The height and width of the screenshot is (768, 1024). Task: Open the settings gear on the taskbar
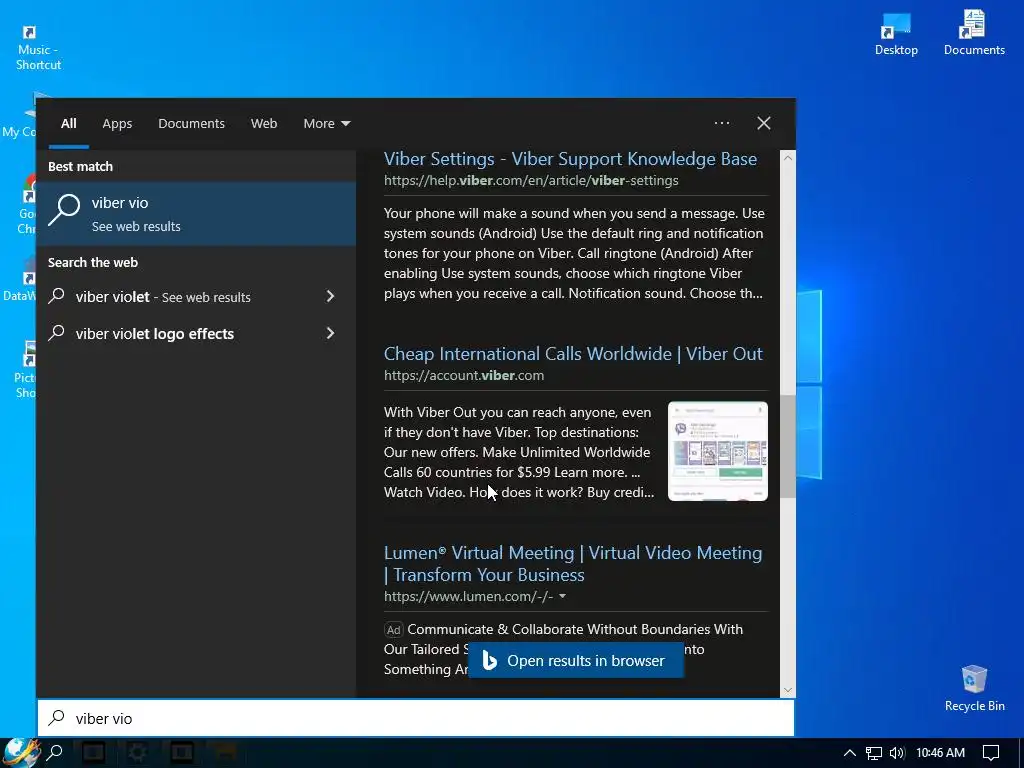click(137, 753)
